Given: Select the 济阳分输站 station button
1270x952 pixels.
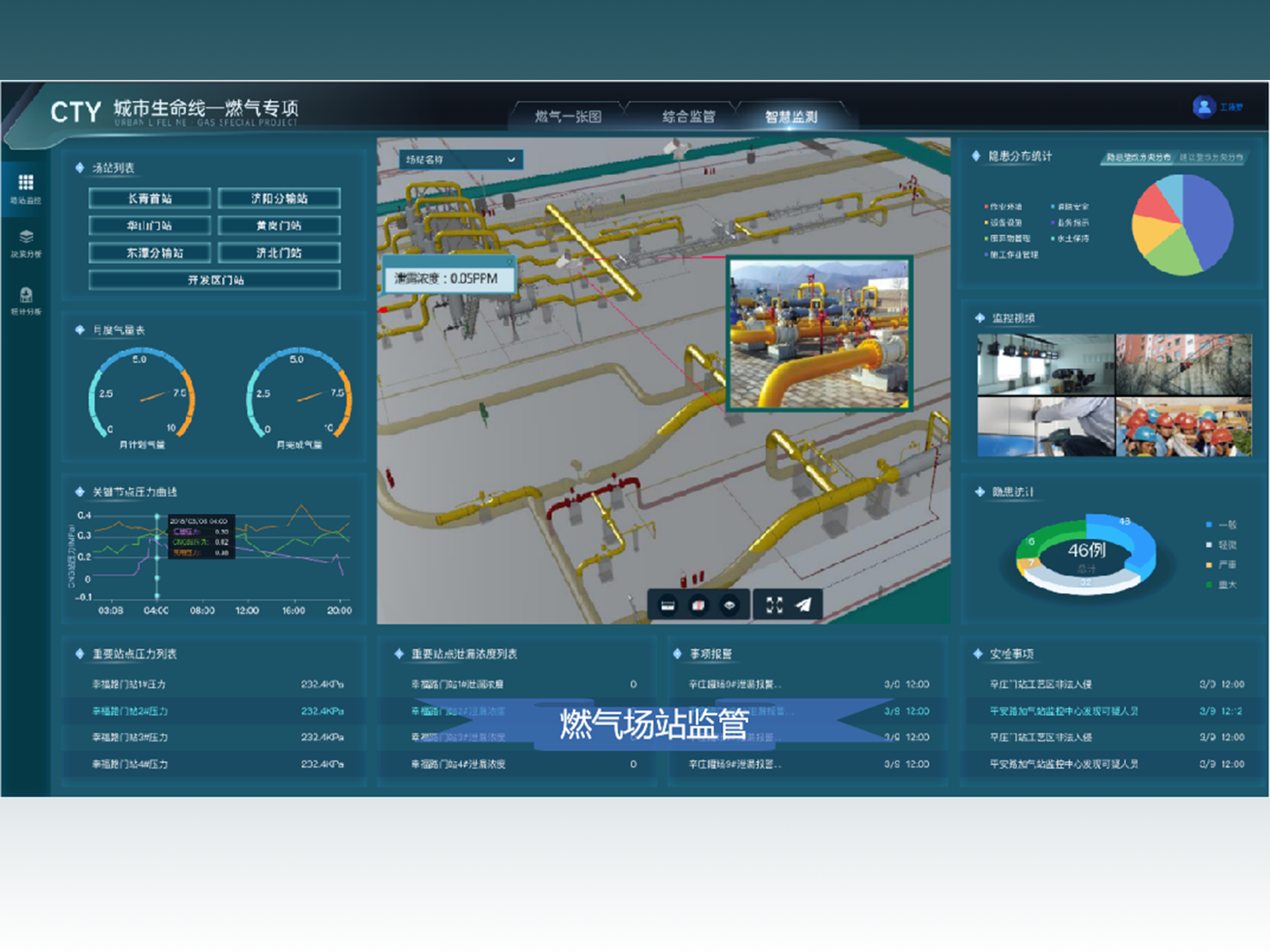Looking at the screenshot, I should (279, 198).
